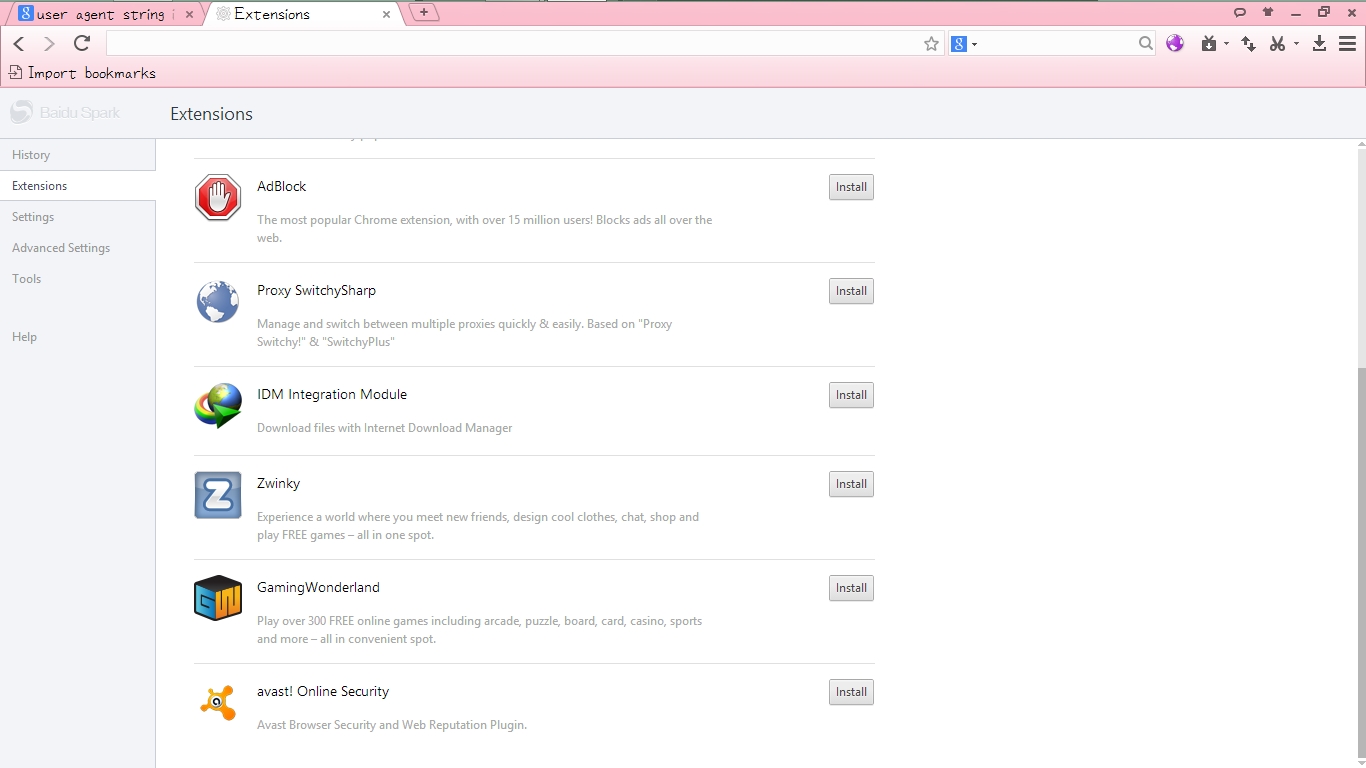Image resolution: width=1366 pixels, height=768 pixels.
Task: Expand the scissors screenshot dropdown arrow
Action: click(x=1296, y=44)
